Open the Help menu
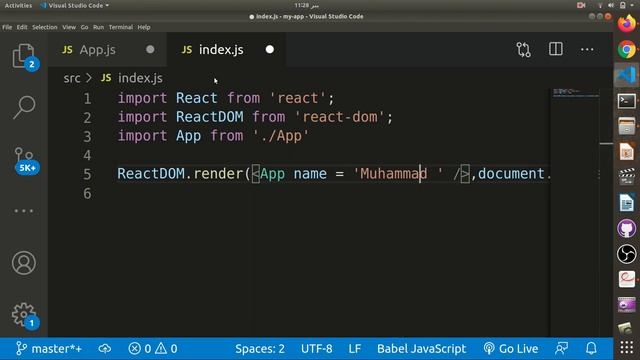 [144, 27]
